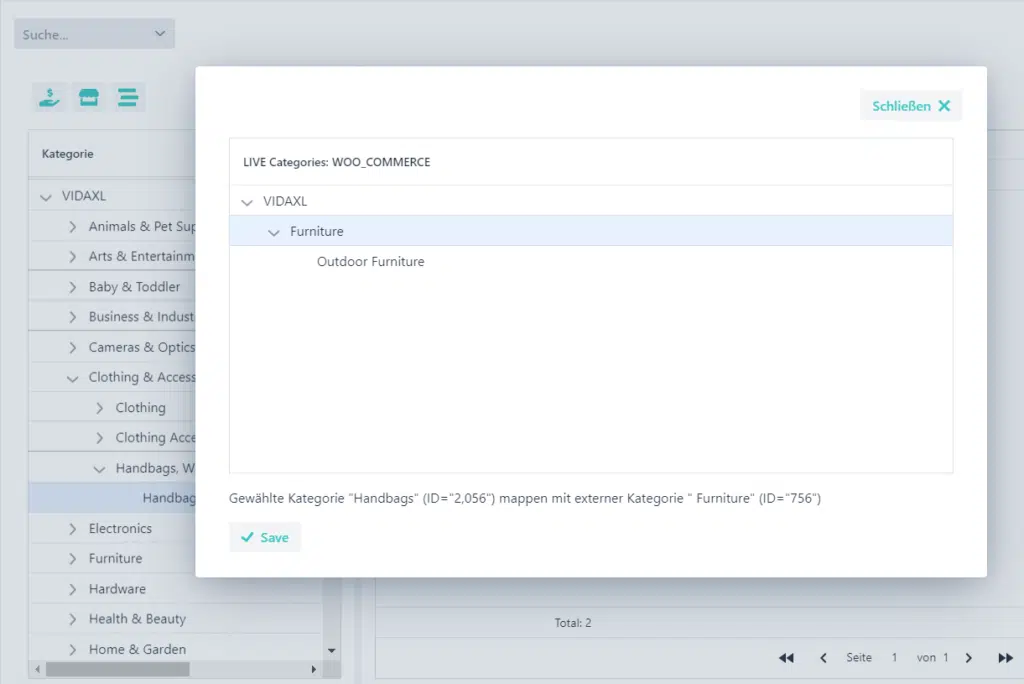Collapse Clothing & Accessories category

coord(72,378)
